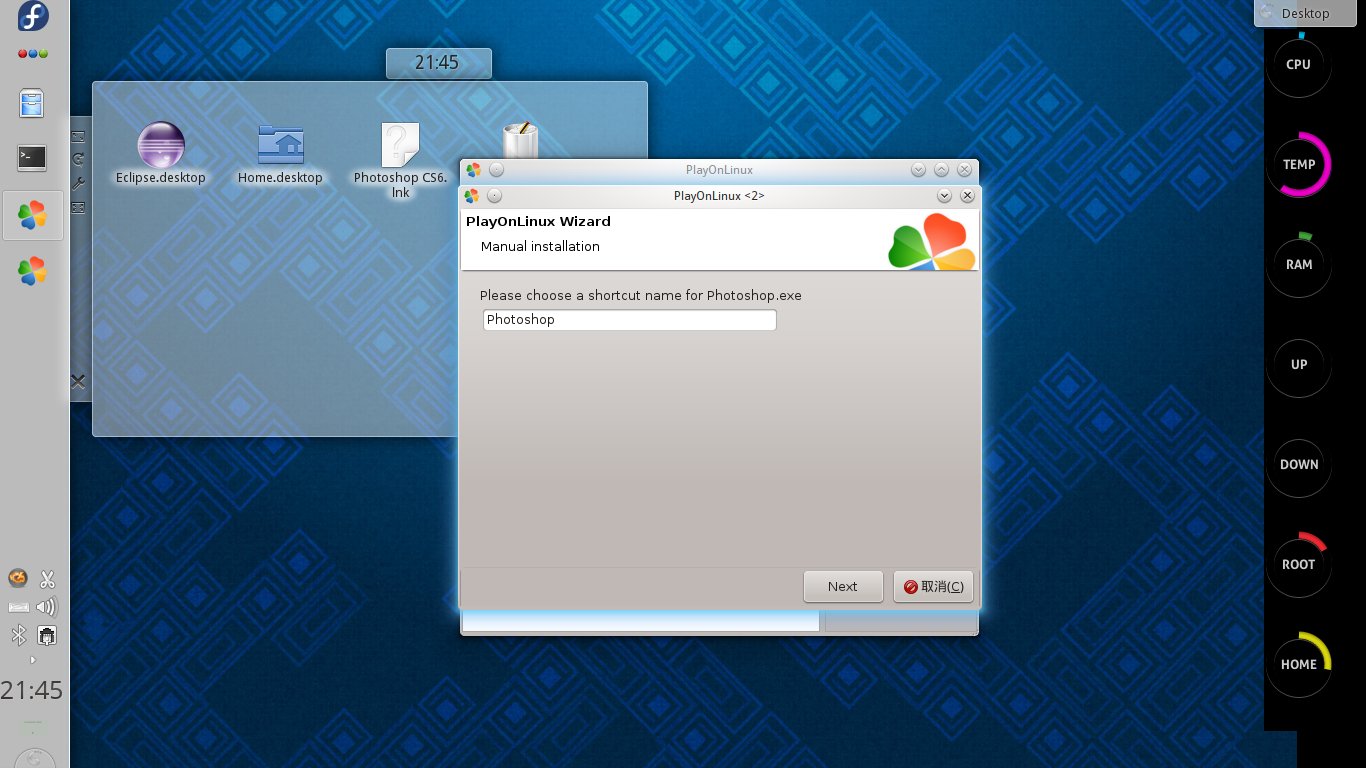Click the Bluetooth tray icon
The height and width of the screenshot is (768, 1366).
(x=18, y=635)
